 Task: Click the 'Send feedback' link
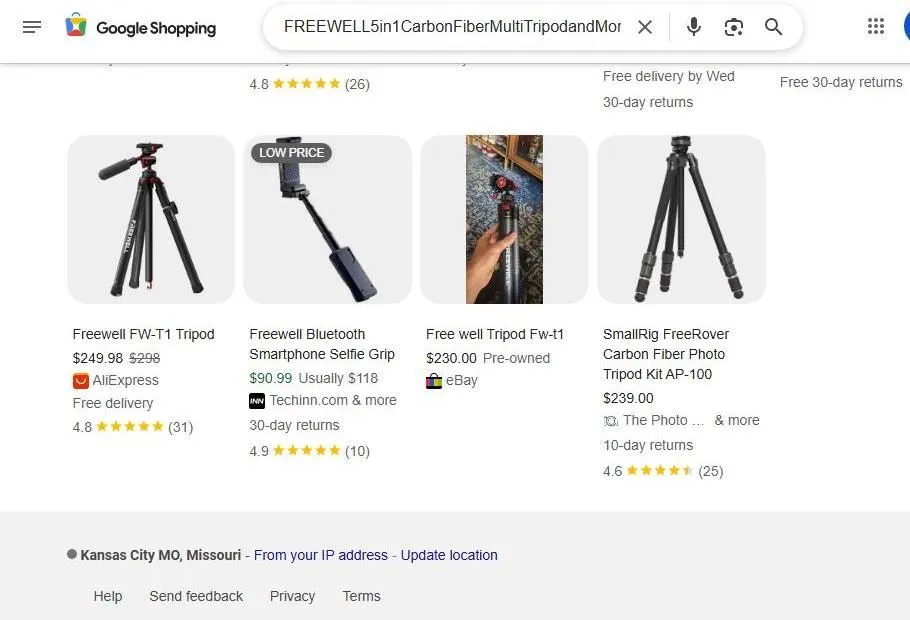(x=196, y=596)
